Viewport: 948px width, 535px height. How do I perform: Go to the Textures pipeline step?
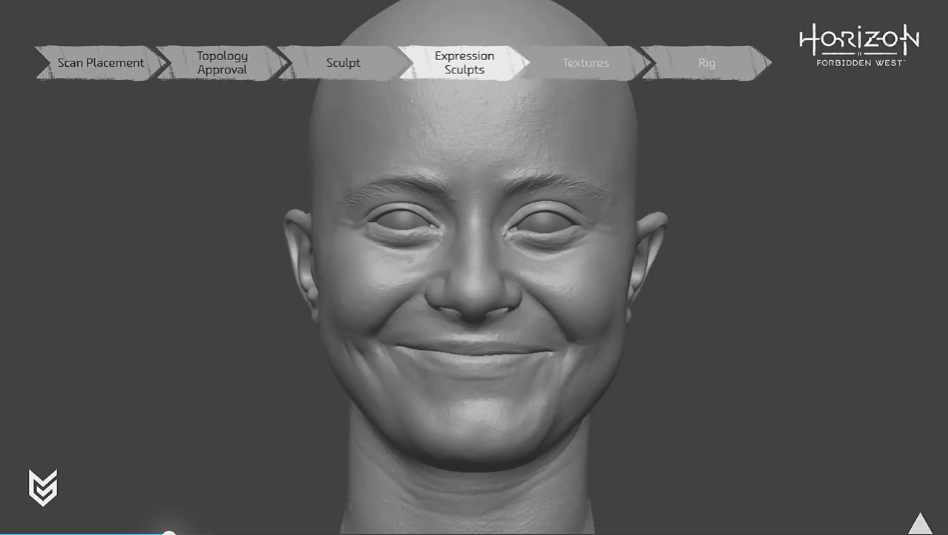(x=585, y=63)
